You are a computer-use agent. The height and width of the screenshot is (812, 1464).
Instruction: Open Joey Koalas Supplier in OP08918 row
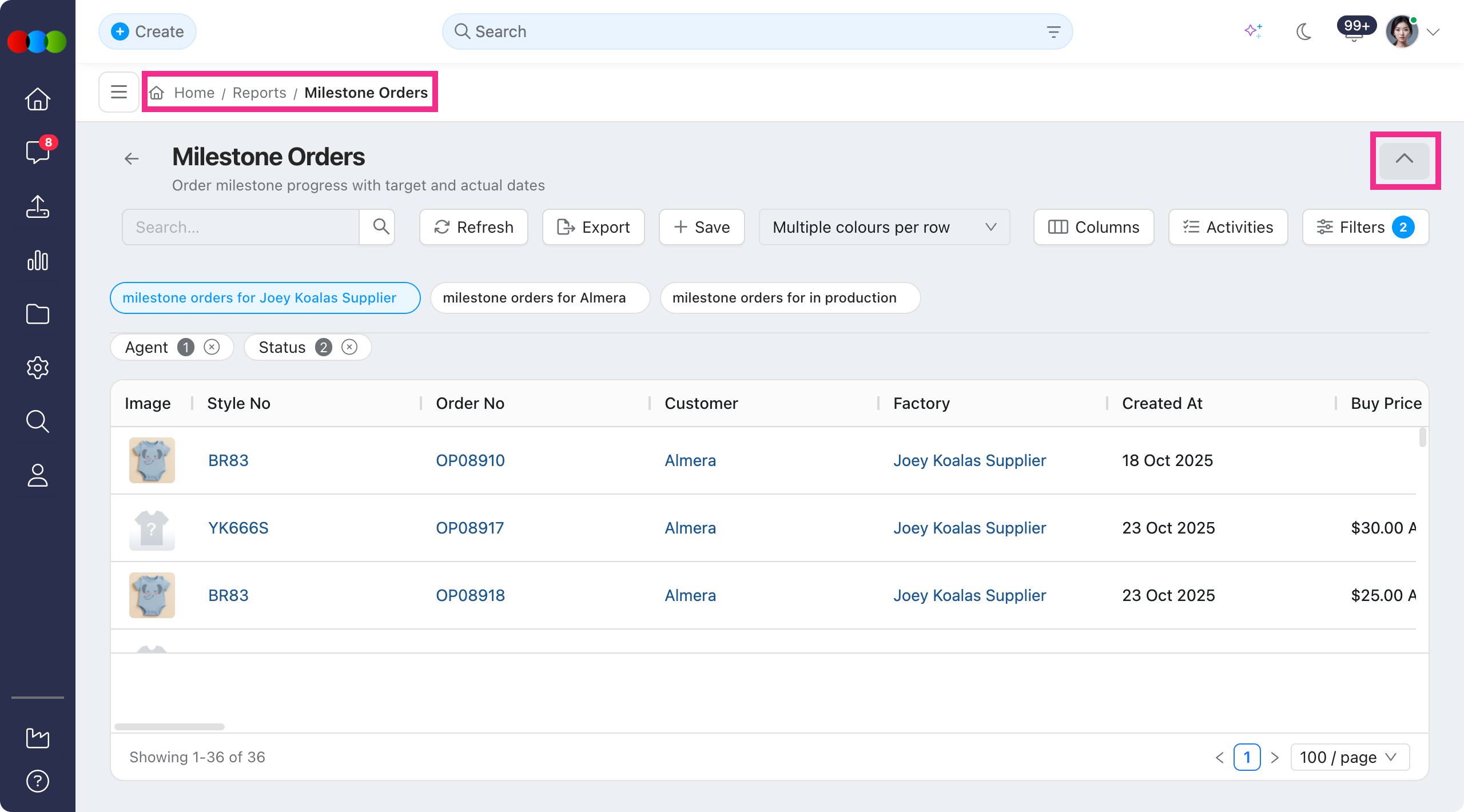(x=969, y=595)
